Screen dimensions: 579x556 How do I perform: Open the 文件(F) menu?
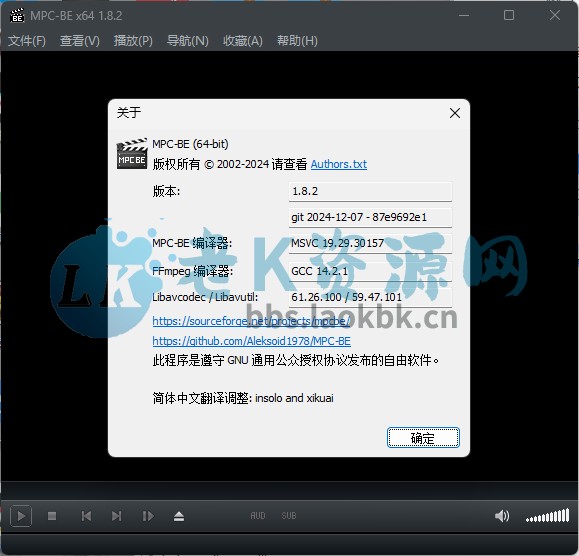[x=27, y=41]
